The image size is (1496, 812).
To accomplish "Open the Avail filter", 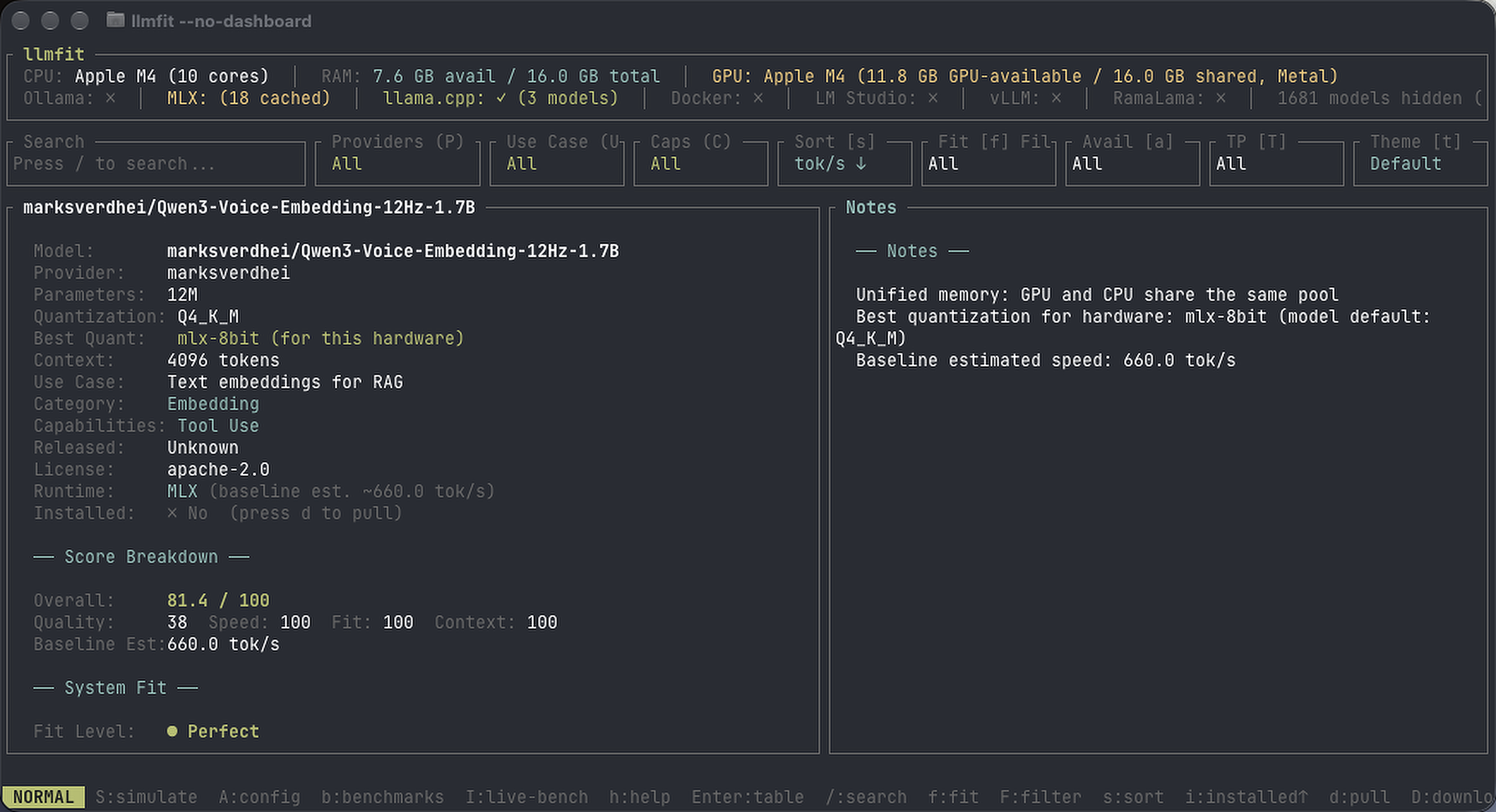I will [x=1132, y=164].
